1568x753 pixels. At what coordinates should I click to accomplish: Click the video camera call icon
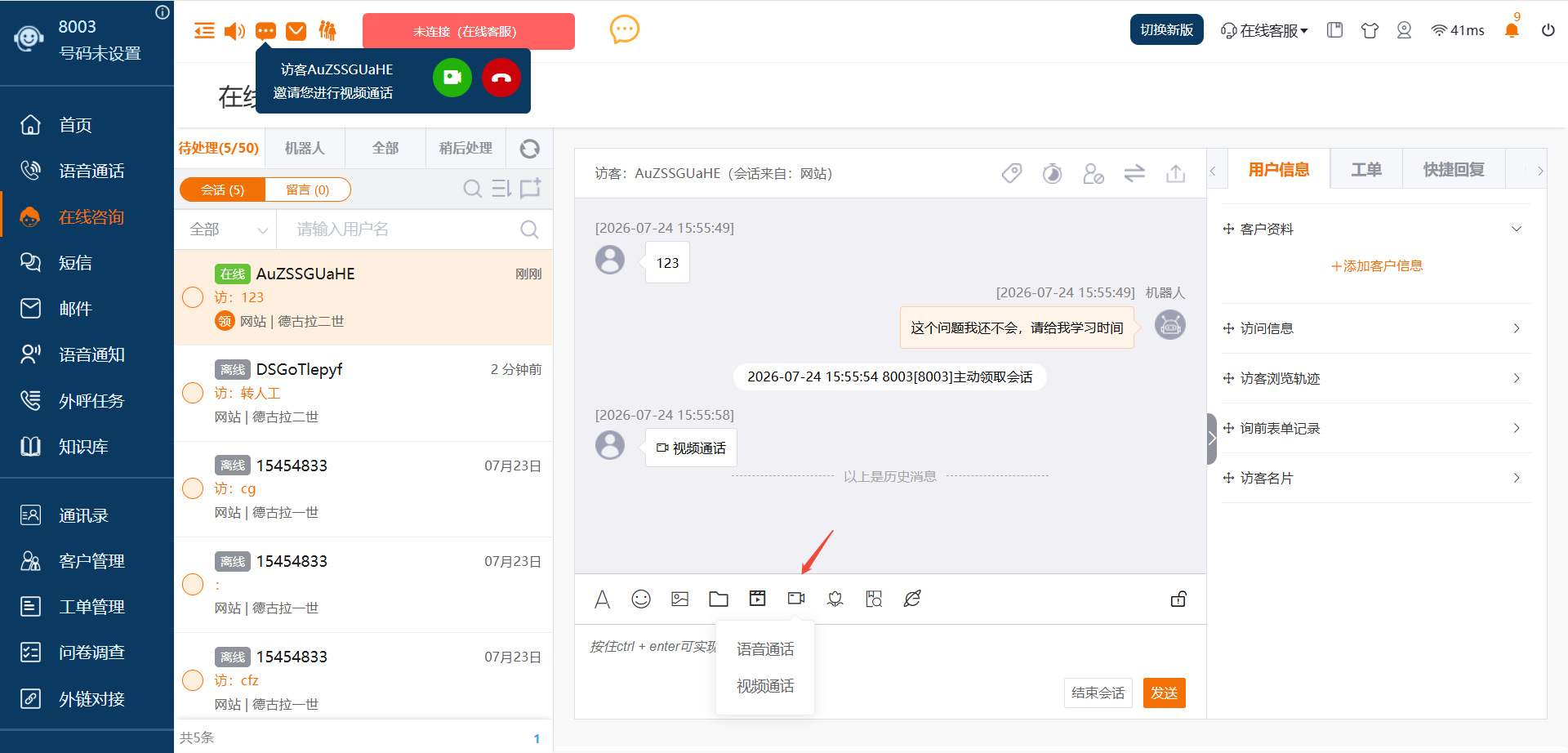[796, 599]
